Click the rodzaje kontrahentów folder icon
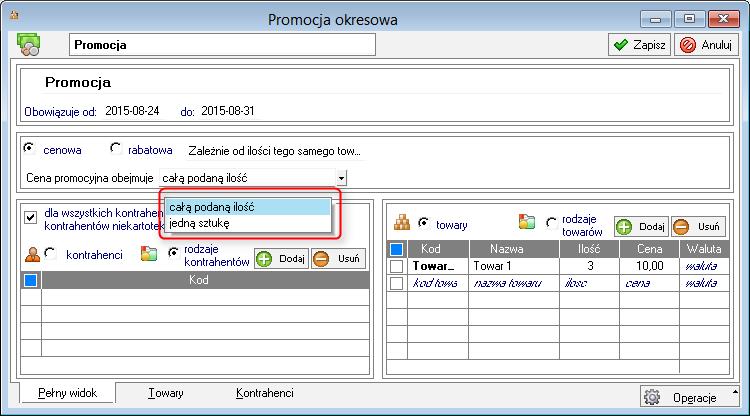This screenshot has height=416, width=750. [x=149, y=254]
